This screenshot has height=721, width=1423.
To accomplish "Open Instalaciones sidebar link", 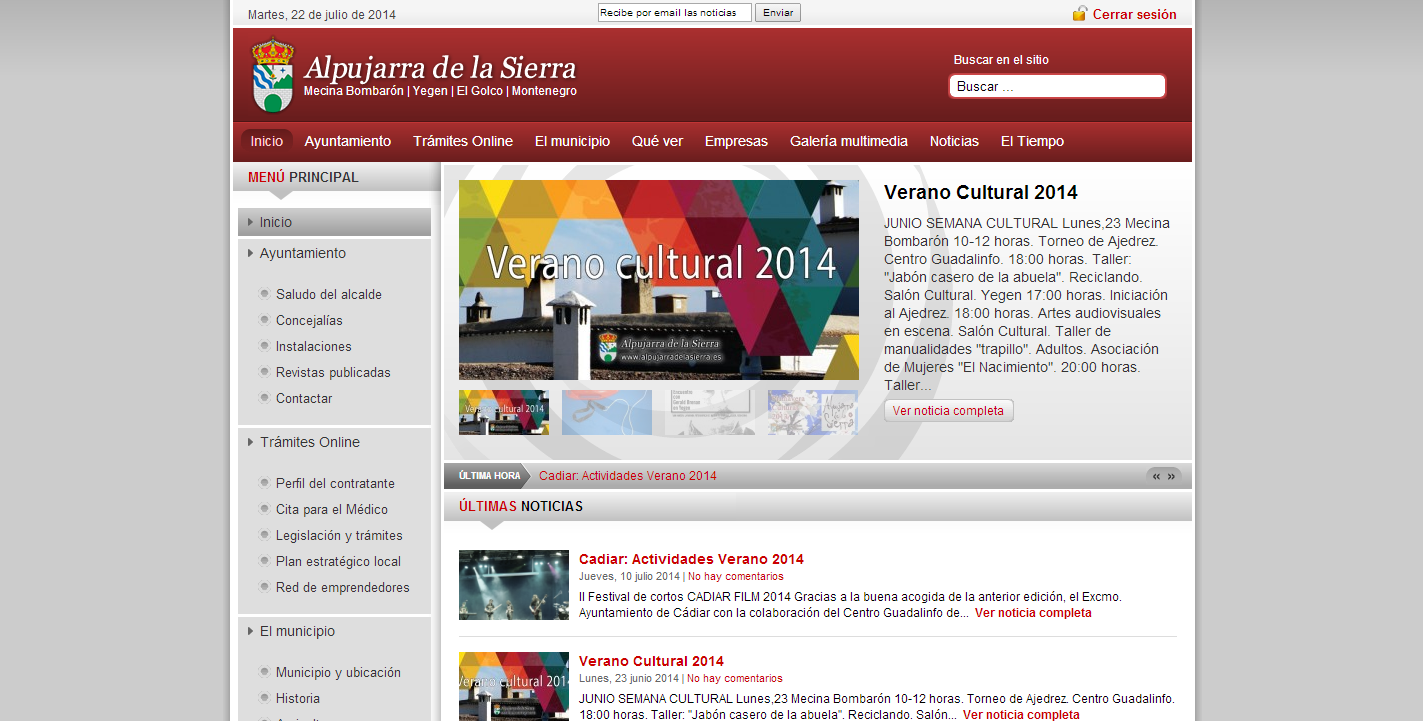I will (314, 346).
